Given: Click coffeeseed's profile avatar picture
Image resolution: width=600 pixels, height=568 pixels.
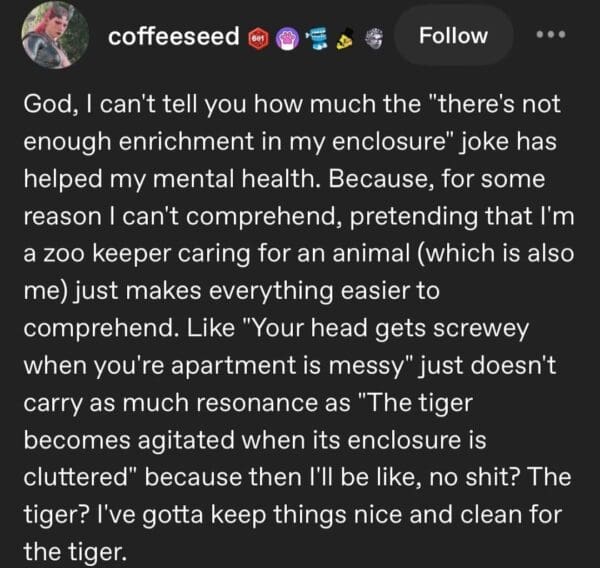Looking at the screenshot, I should (50, 37).
